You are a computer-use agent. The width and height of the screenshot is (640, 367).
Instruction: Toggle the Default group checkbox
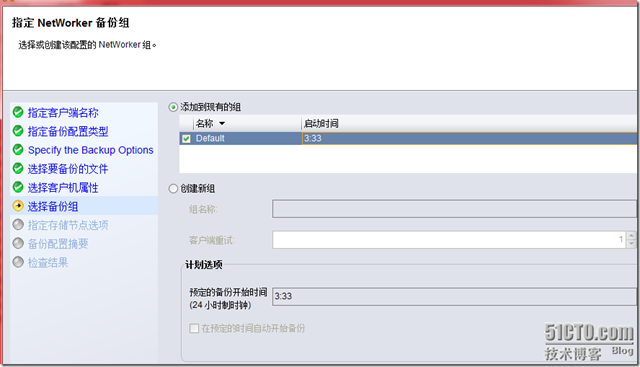click(x=187, y=139)
